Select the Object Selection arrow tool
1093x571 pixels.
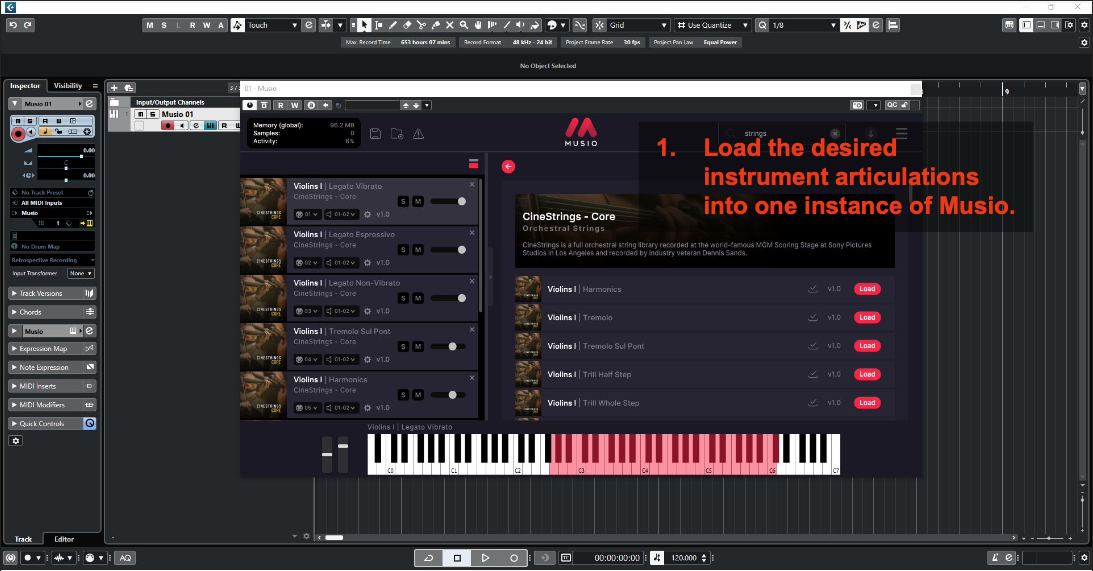click(365, 25)
